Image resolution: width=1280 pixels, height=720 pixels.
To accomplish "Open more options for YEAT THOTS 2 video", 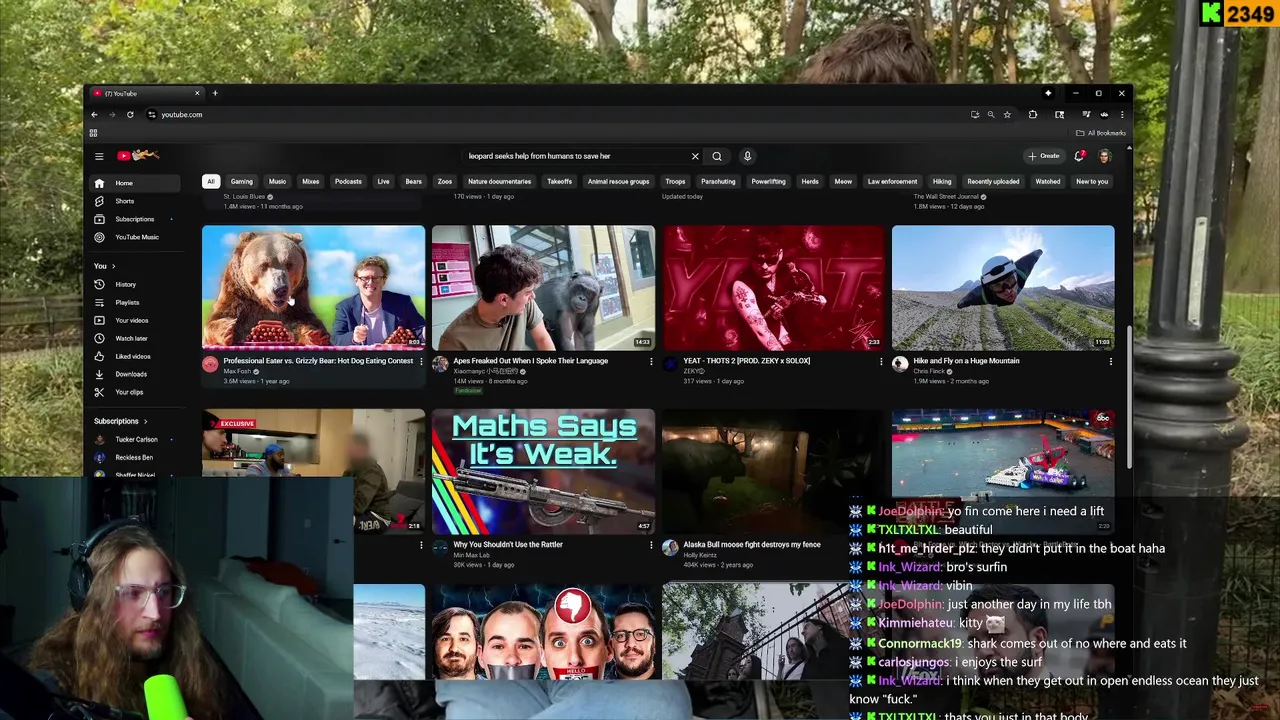I will coord(881,361).
